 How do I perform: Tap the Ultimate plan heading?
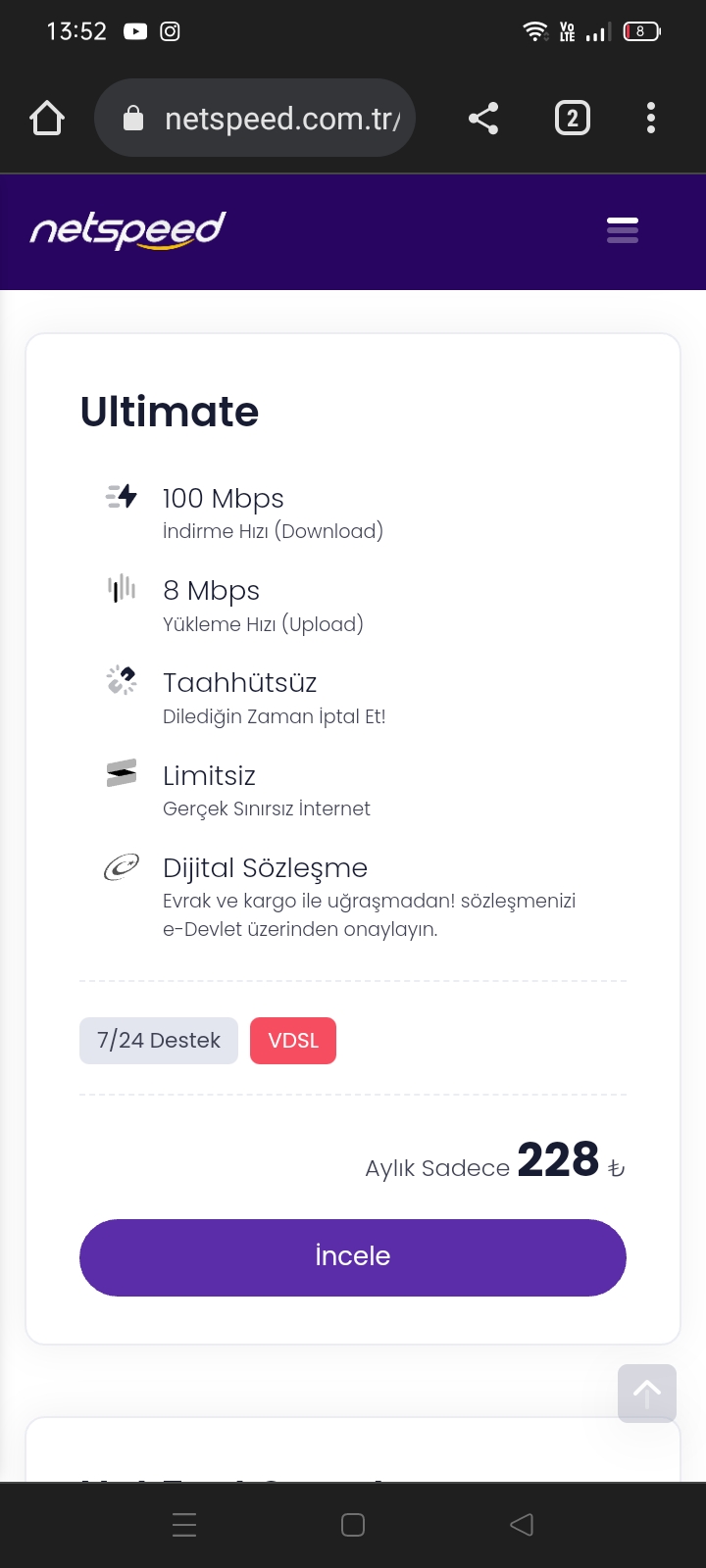170,412
